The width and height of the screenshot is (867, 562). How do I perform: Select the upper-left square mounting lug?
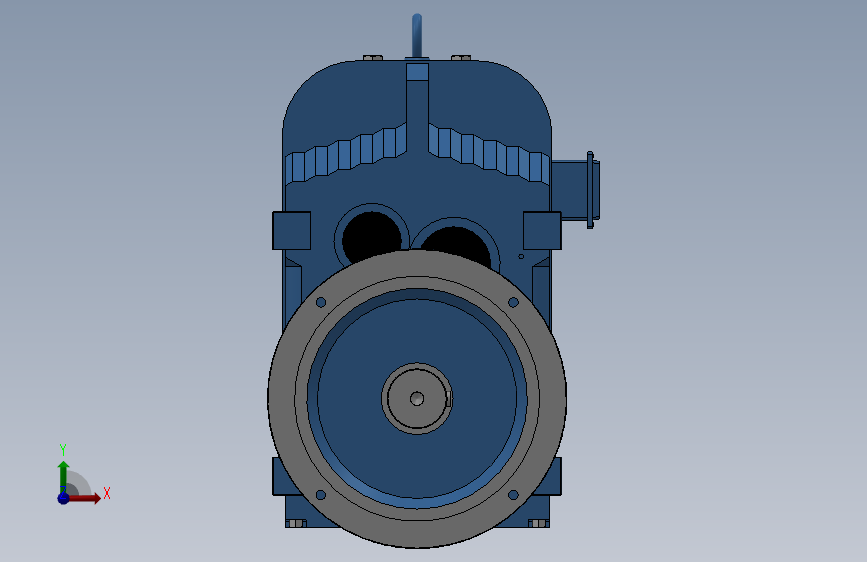pos(291,230)
